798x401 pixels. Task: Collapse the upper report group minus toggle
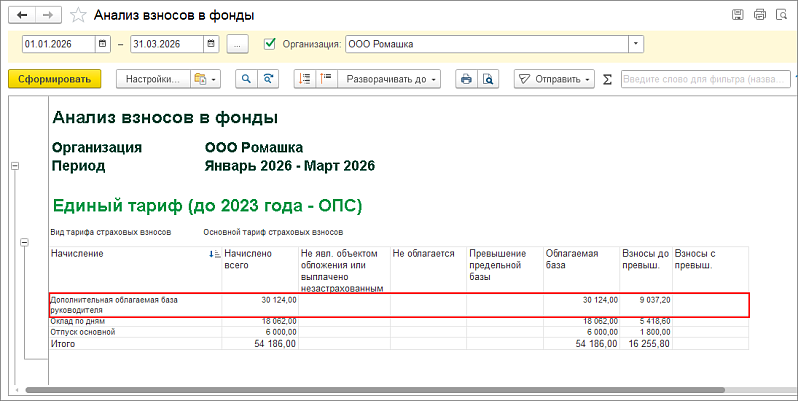coord(15,166)
